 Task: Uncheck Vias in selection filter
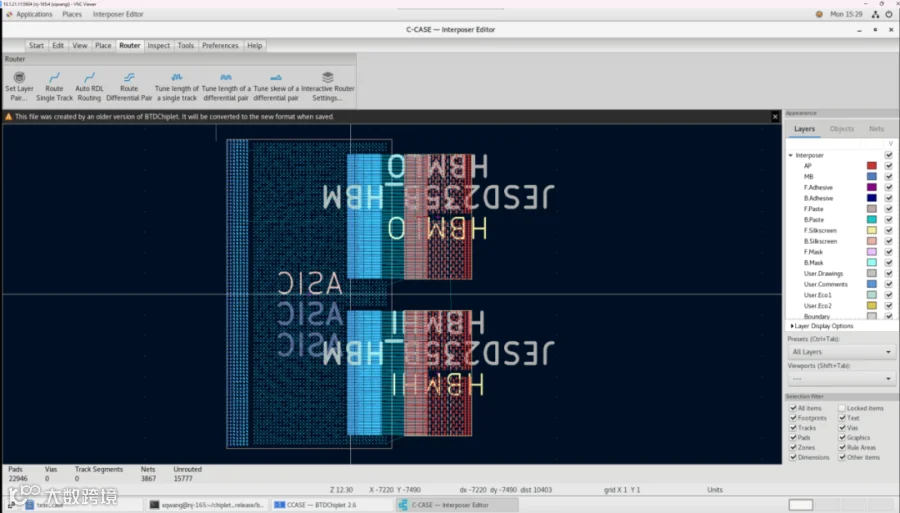[842, 428]
